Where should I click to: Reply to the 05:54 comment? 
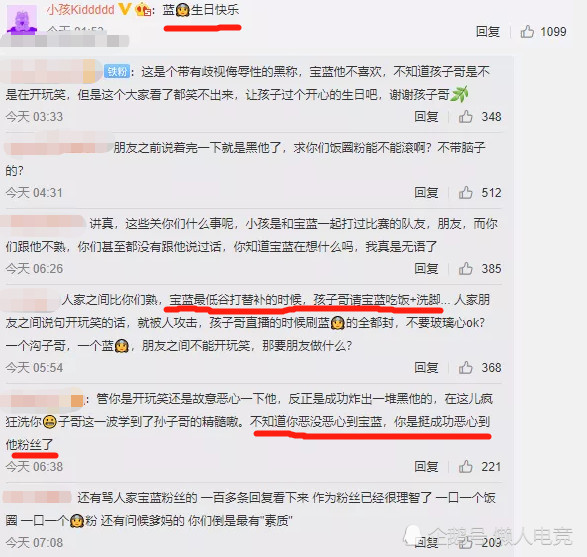pyautogui.click(x=426, y=368)
